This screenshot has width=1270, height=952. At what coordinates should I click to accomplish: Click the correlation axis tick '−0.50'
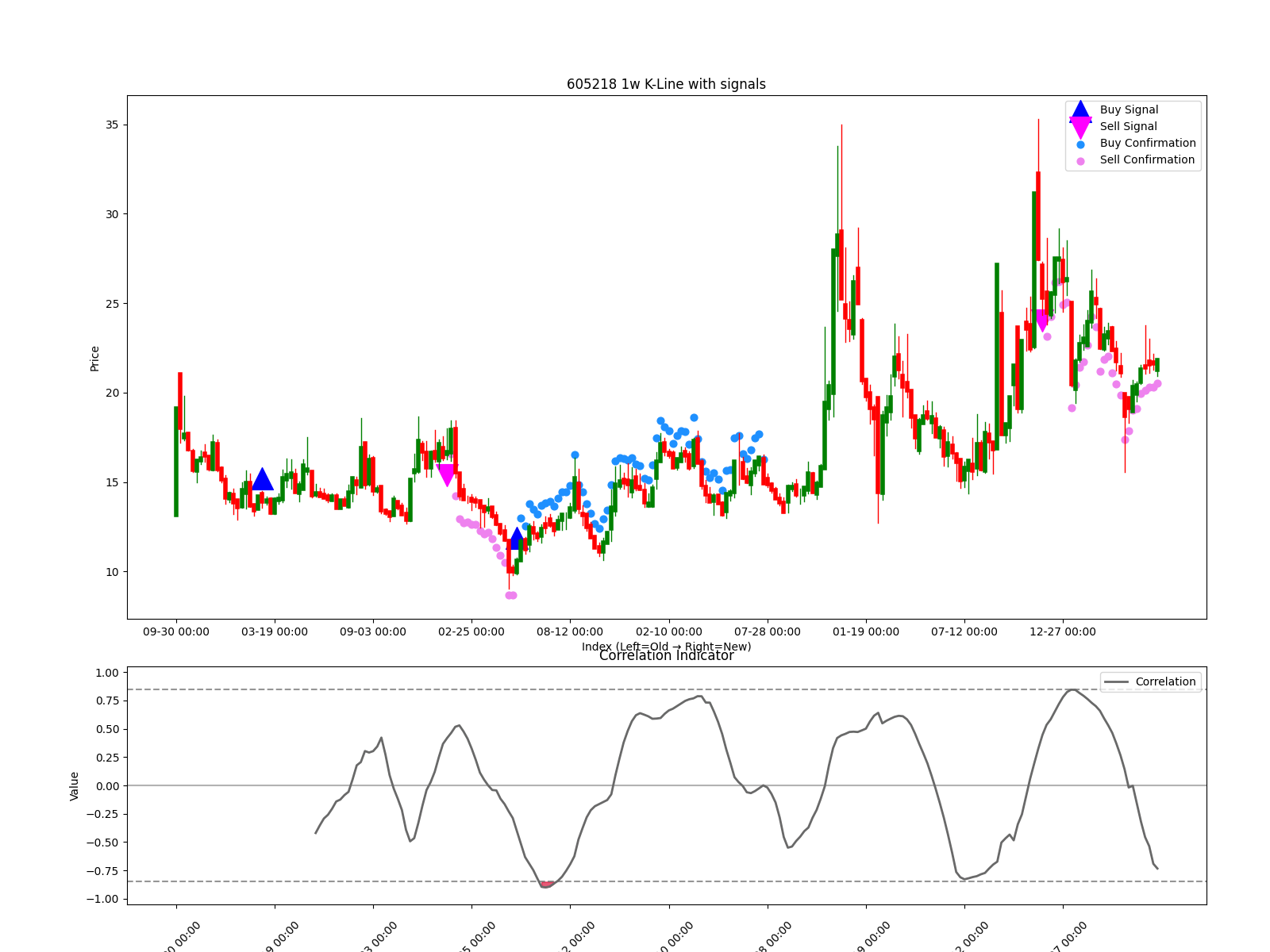(x=102, y=843)
